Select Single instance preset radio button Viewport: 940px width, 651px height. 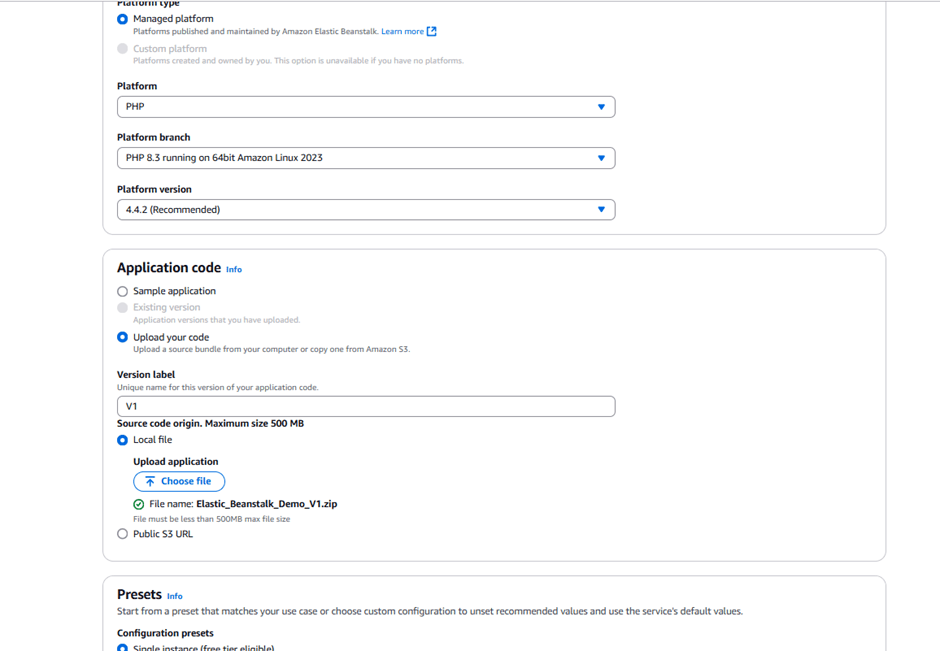pyautogui.click(x=122, y=648)
